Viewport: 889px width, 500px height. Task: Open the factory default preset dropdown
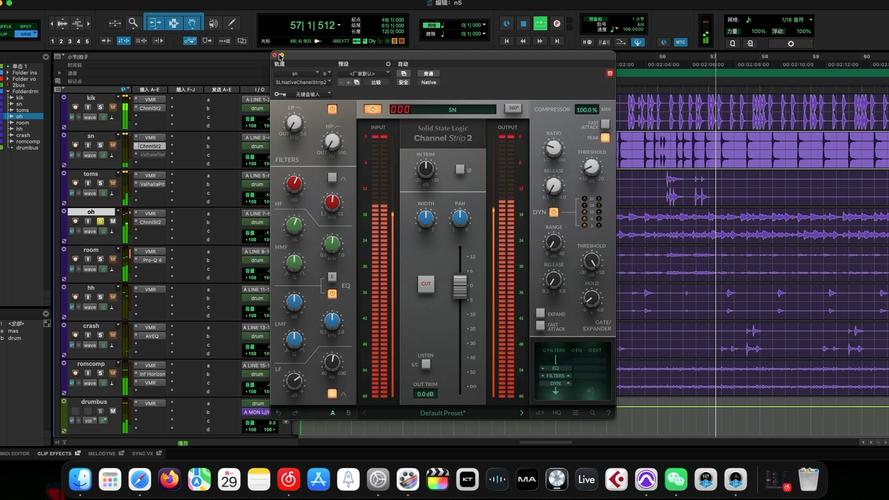(363, 74)
